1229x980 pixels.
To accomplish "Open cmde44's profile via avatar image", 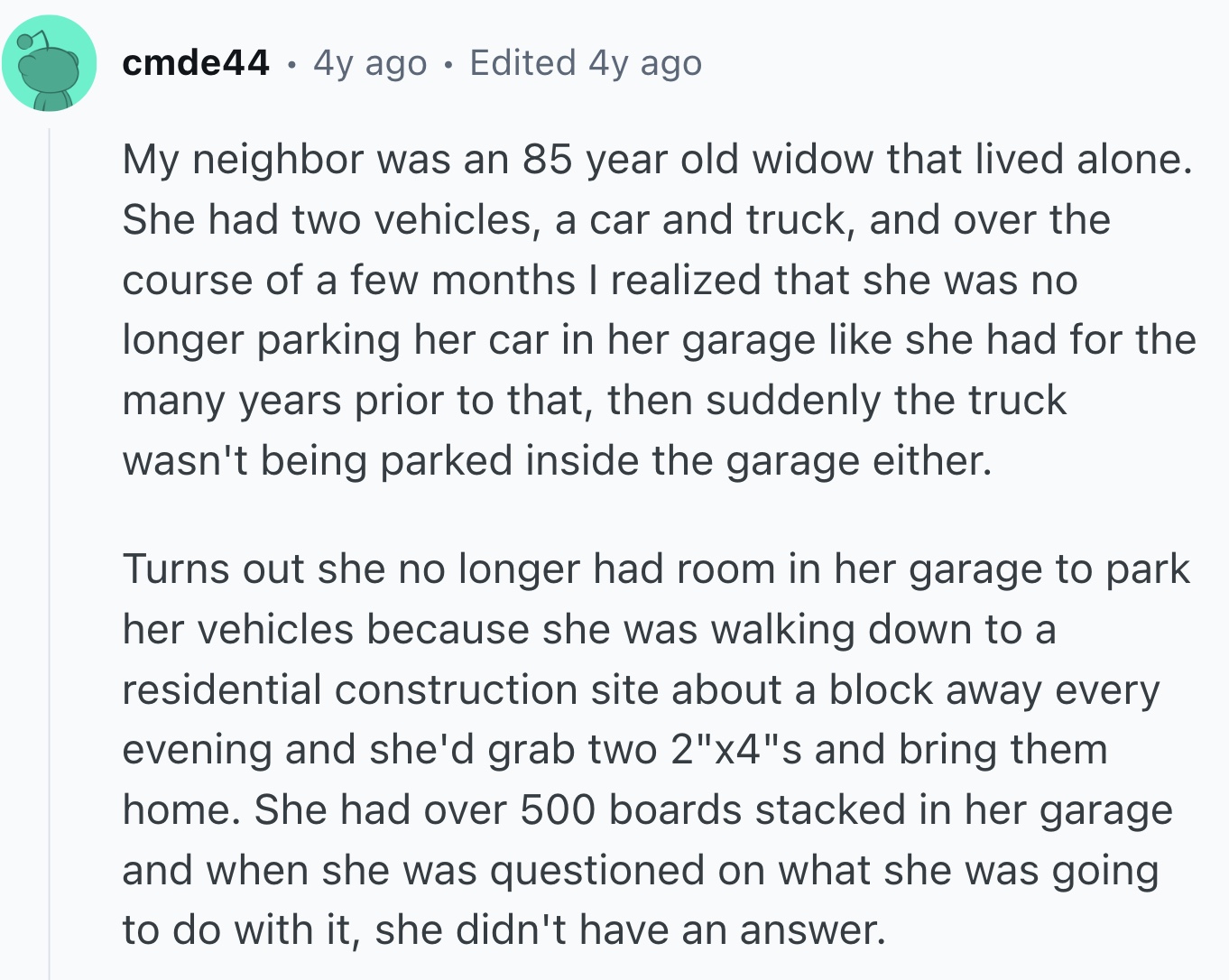I will tap(51, 63).
